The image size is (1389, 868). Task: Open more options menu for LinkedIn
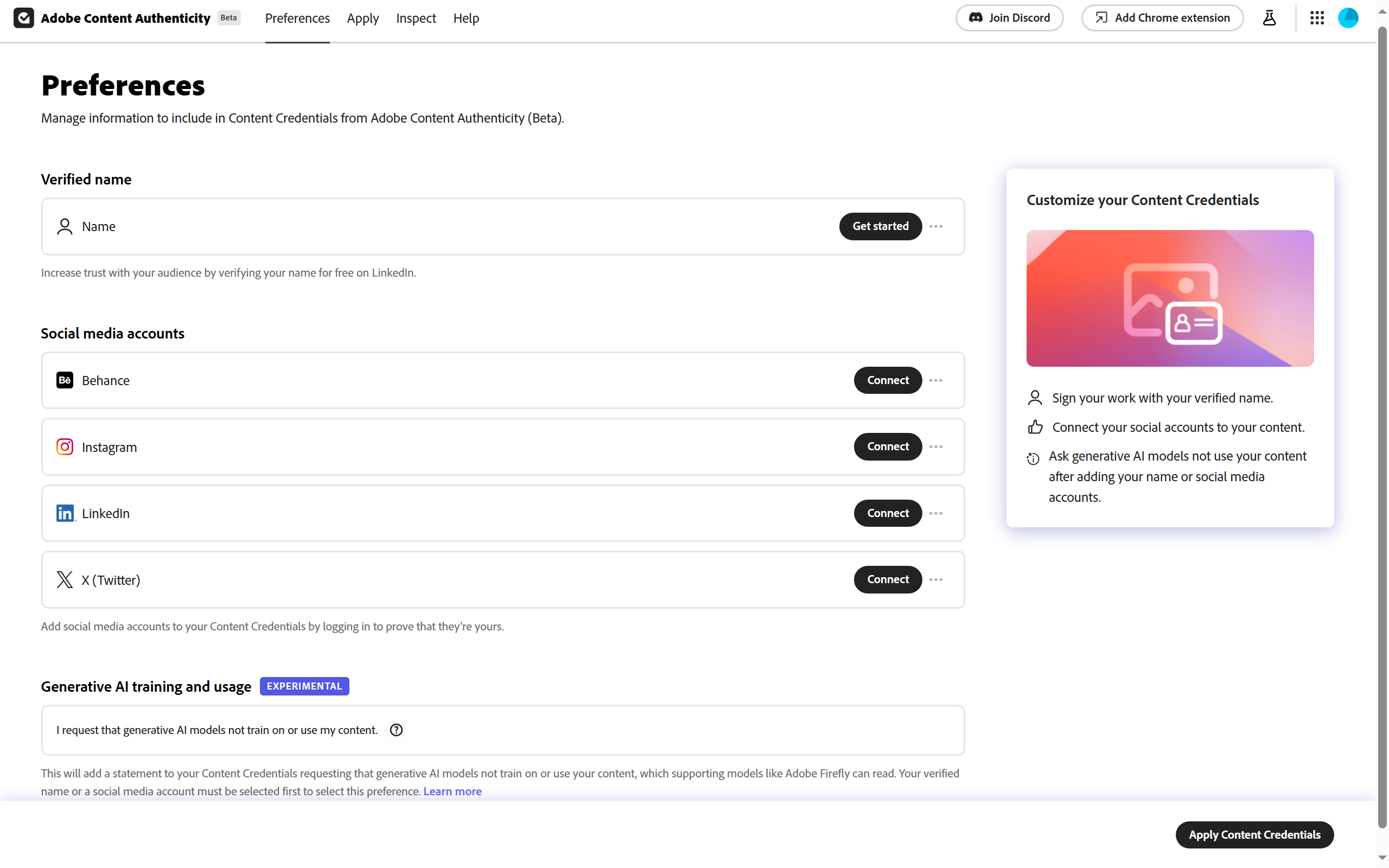click(935, 513)
